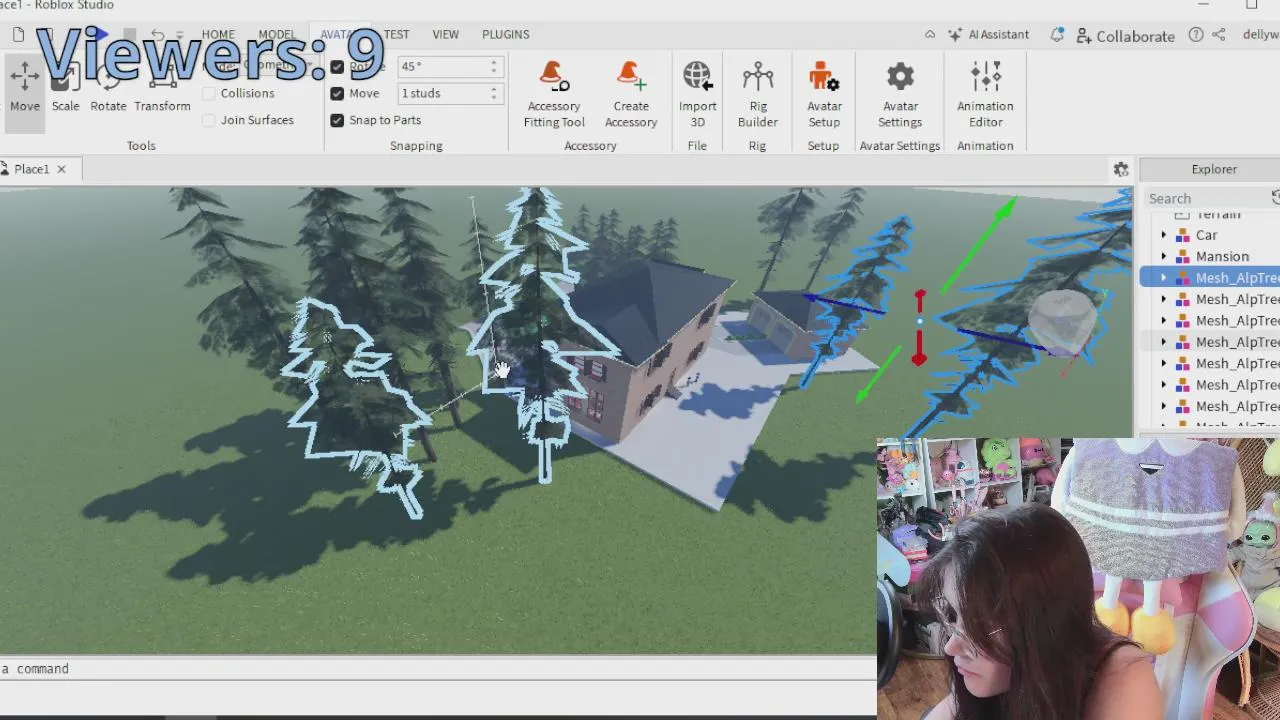The height and width of the screenshot is (720, 1280).
Task: Toggle the Join Surfaces checkbox
Action: coord(209,120)
